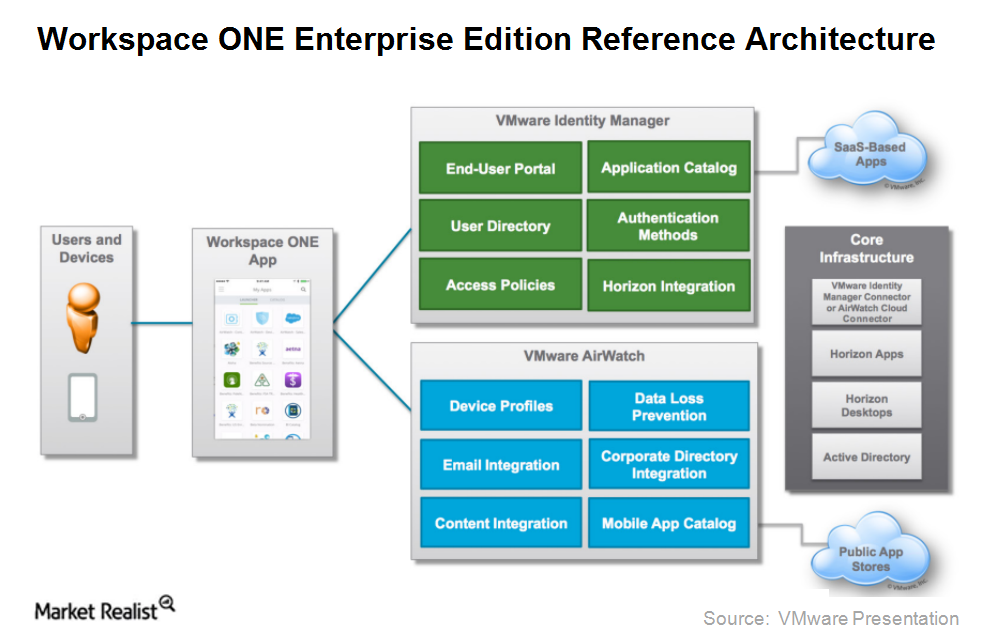Screen dimensions: 997x637
Task: Click the Horizon Desktops box
Action: [867, 405]
